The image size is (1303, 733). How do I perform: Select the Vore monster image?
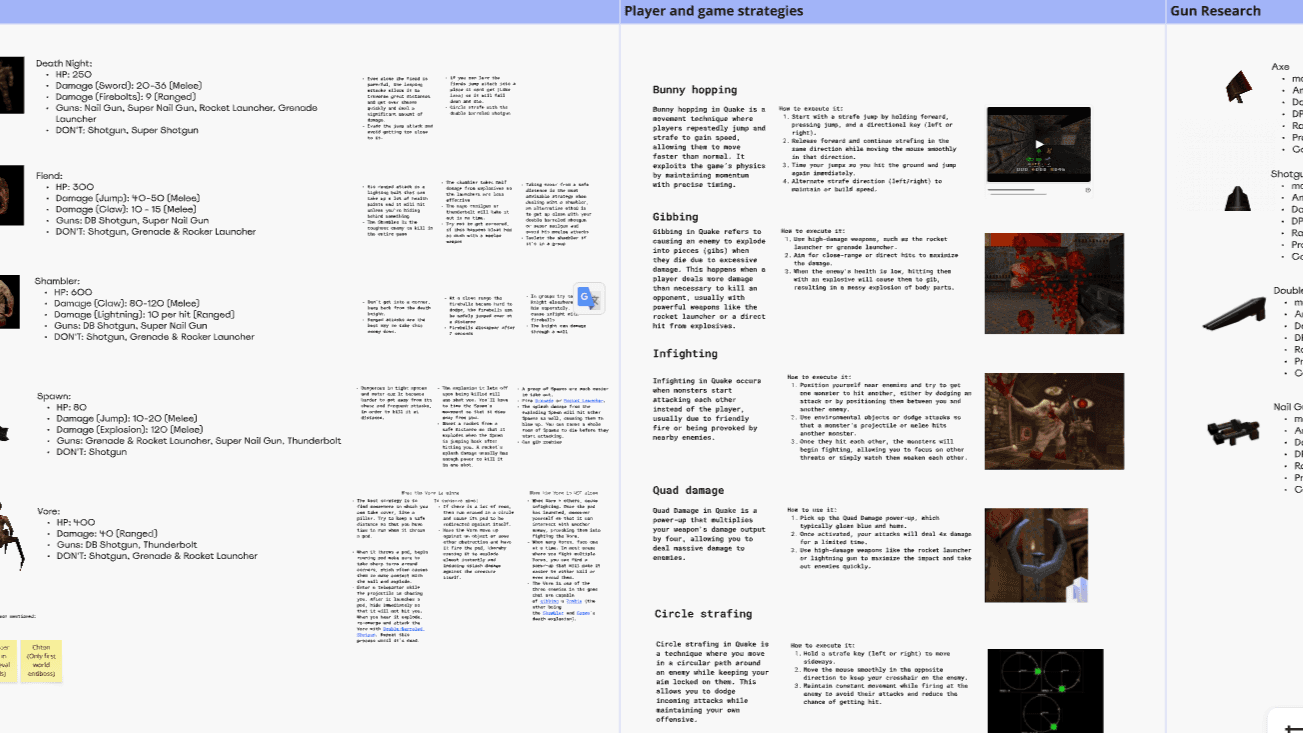point(11,536)
